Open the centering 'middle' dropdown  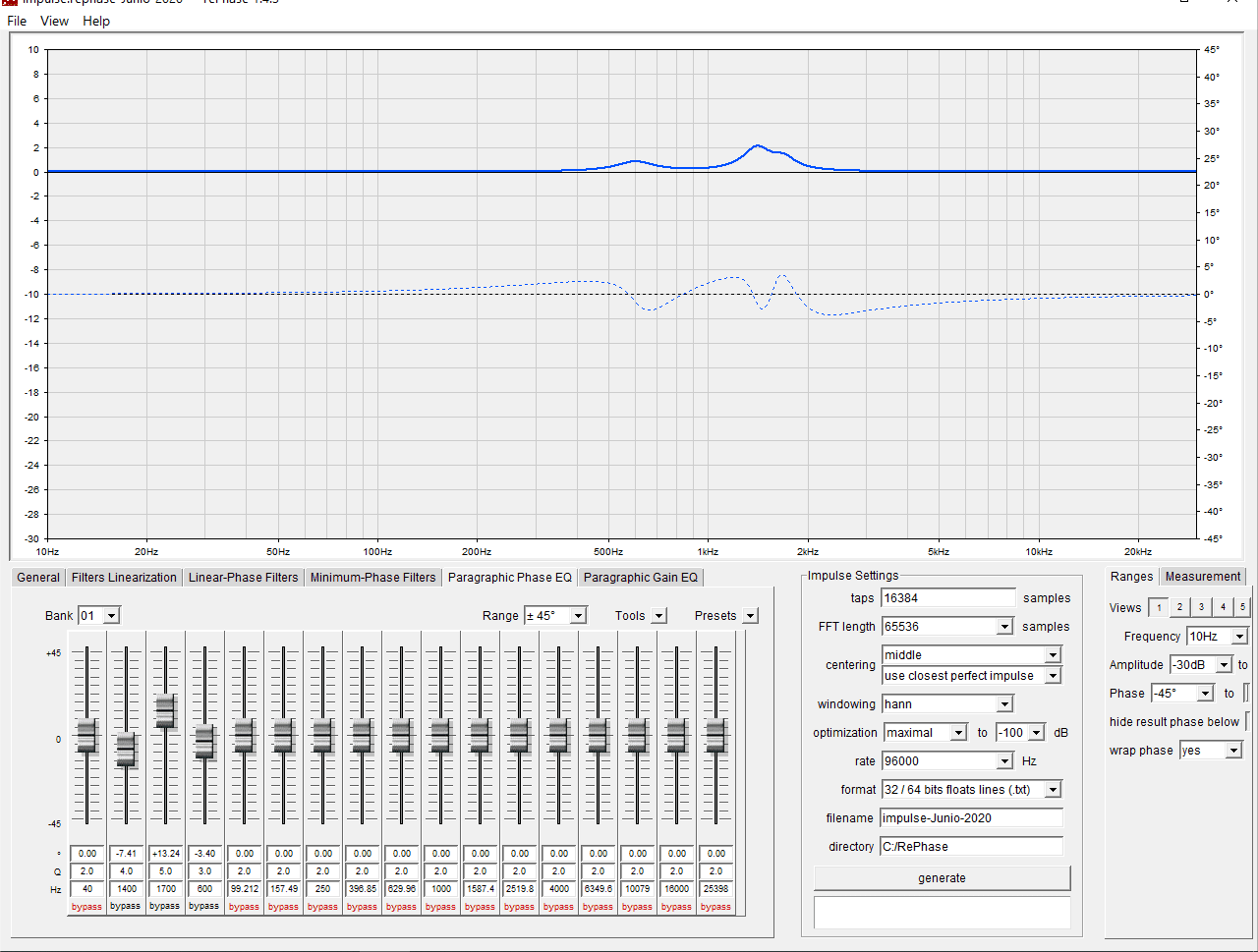[x=1053, y=655]
